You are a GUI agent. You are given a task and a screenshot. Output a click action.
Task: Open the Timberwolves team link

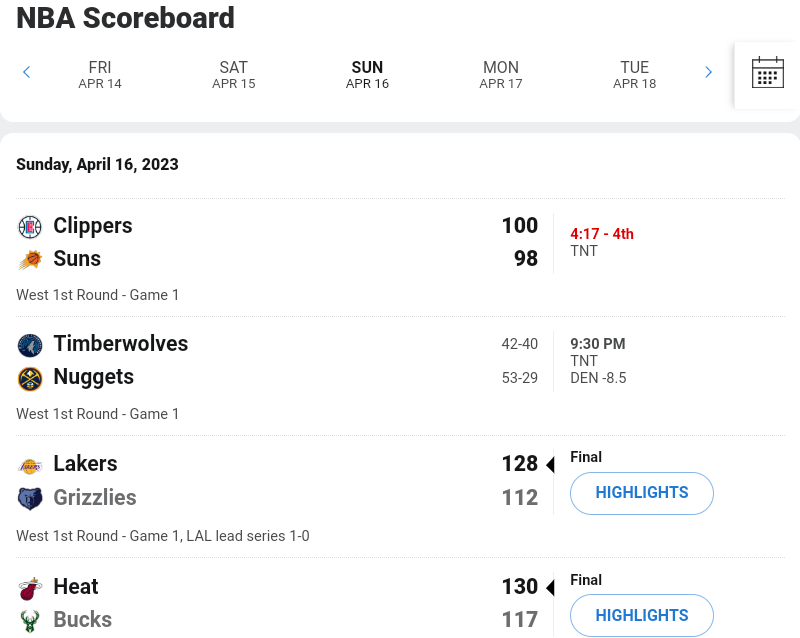coord(121,344)
